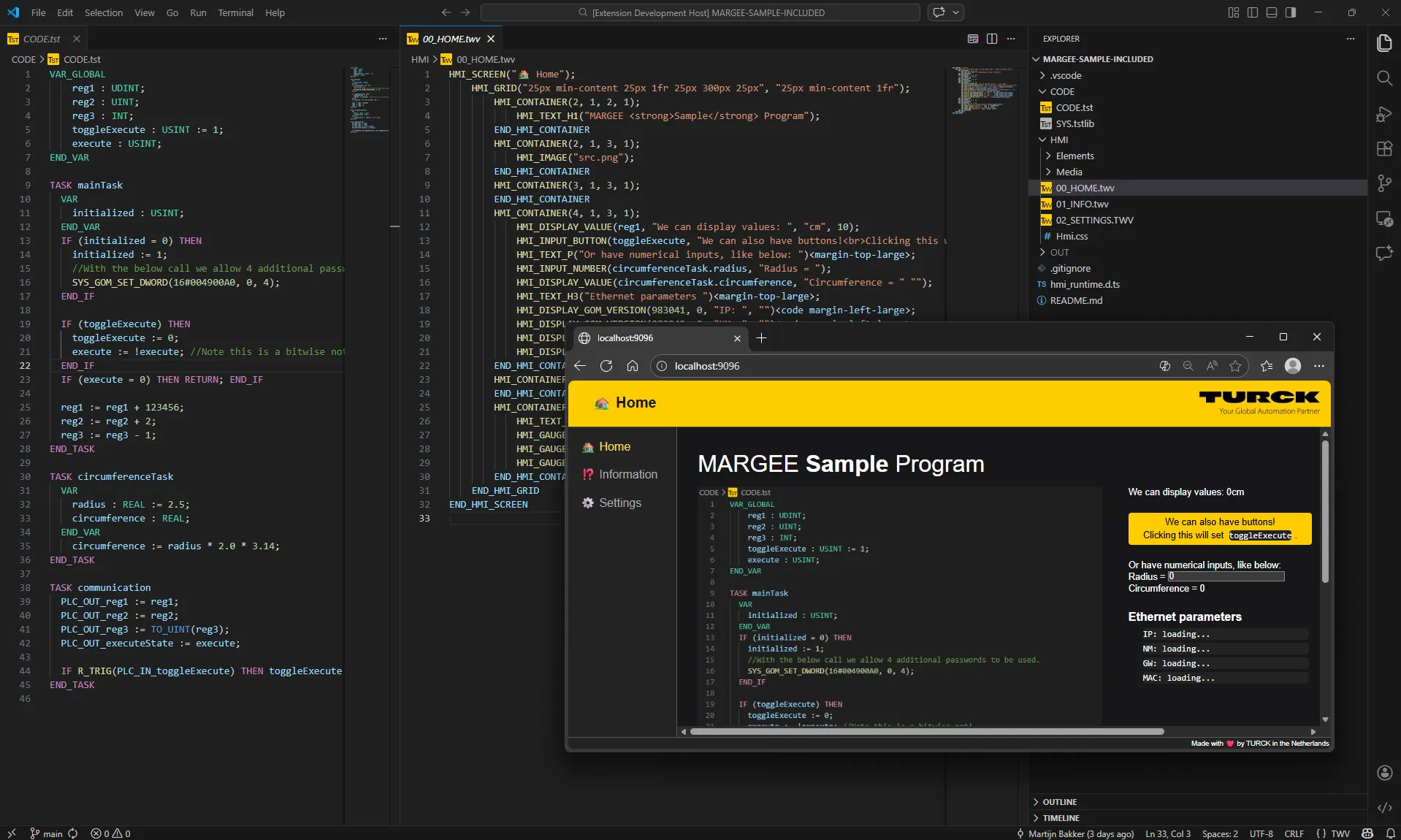Go forward using the title bar arrow
Image resolution: width=1401 pixels, height=840 pixels.
[465, 12]
